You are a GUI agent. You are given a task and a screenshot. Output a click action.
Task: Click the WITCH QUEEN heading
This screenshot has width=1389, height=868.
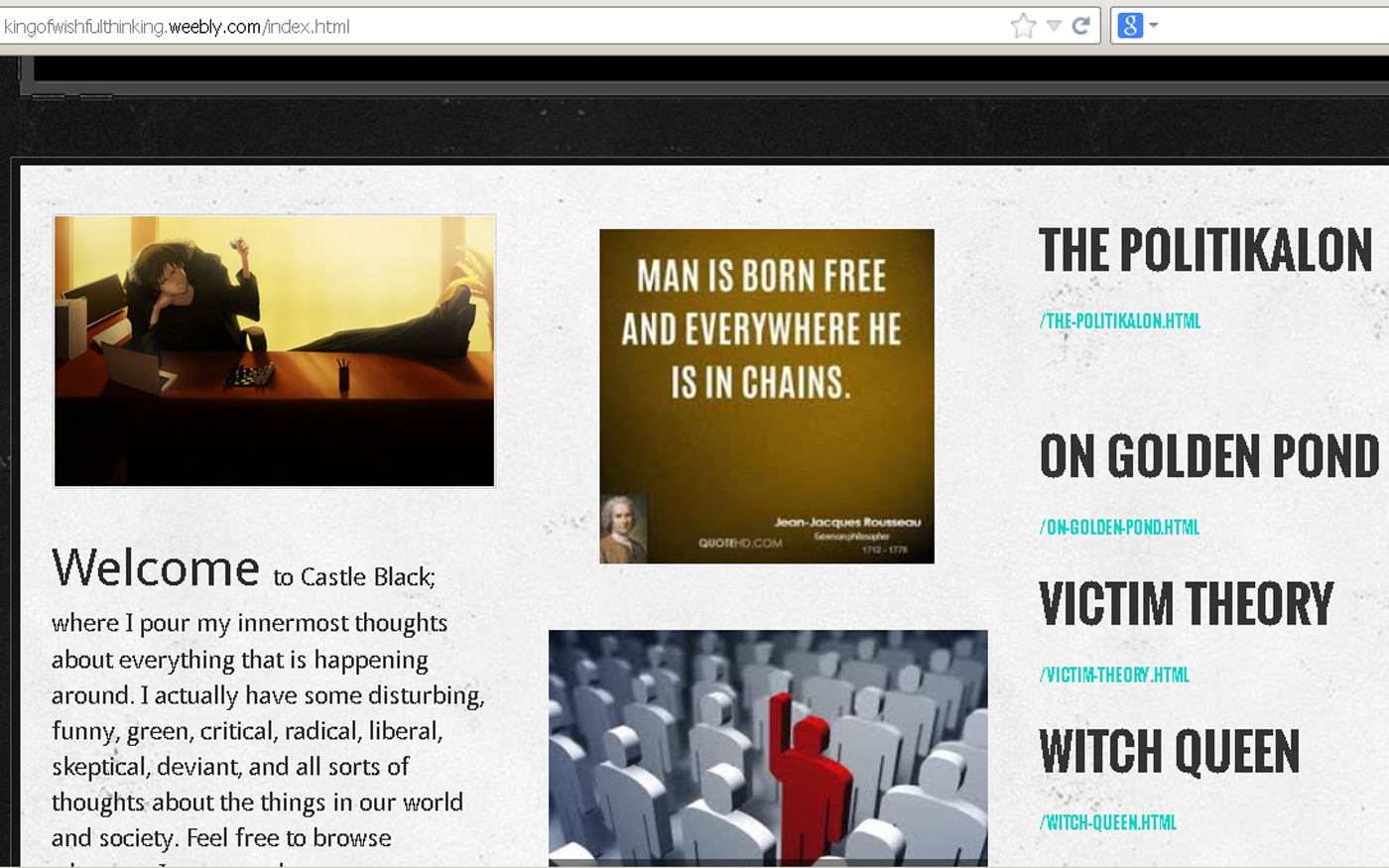point(1170,751)
